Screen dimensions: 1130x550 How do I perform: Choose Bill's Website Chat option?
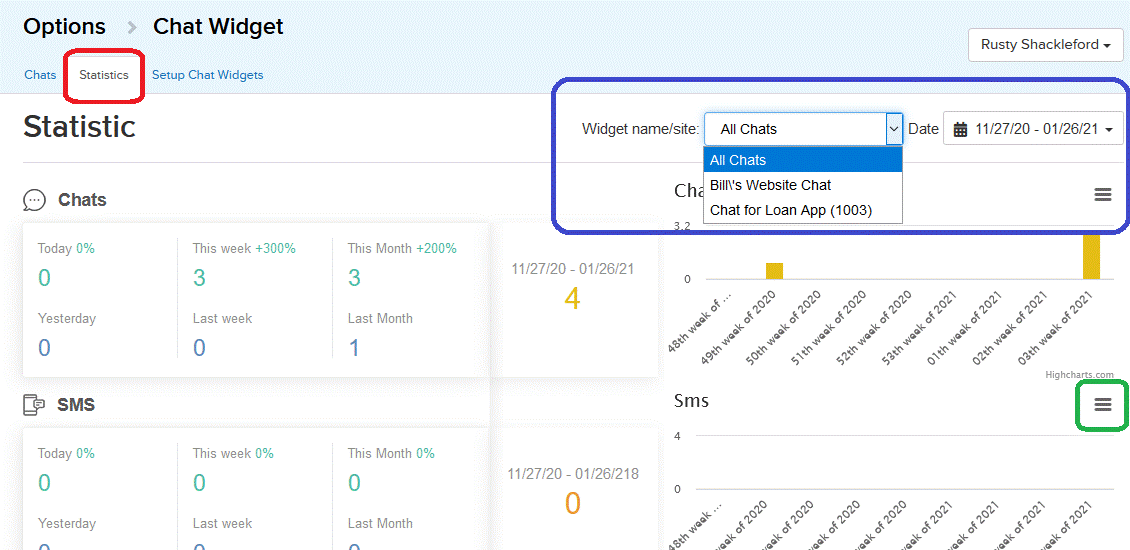(x=803, y=185)
